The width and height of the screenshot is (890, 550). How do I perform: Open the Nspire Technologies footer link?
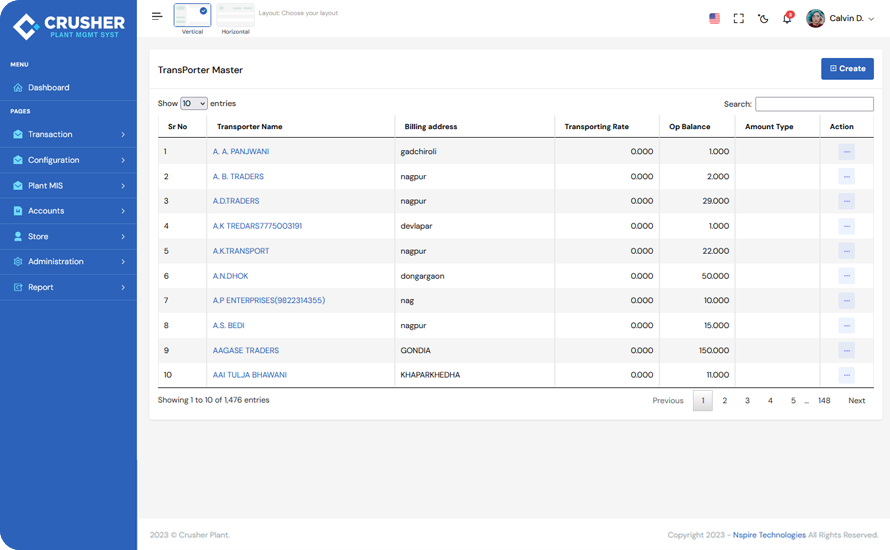(768, 535)
